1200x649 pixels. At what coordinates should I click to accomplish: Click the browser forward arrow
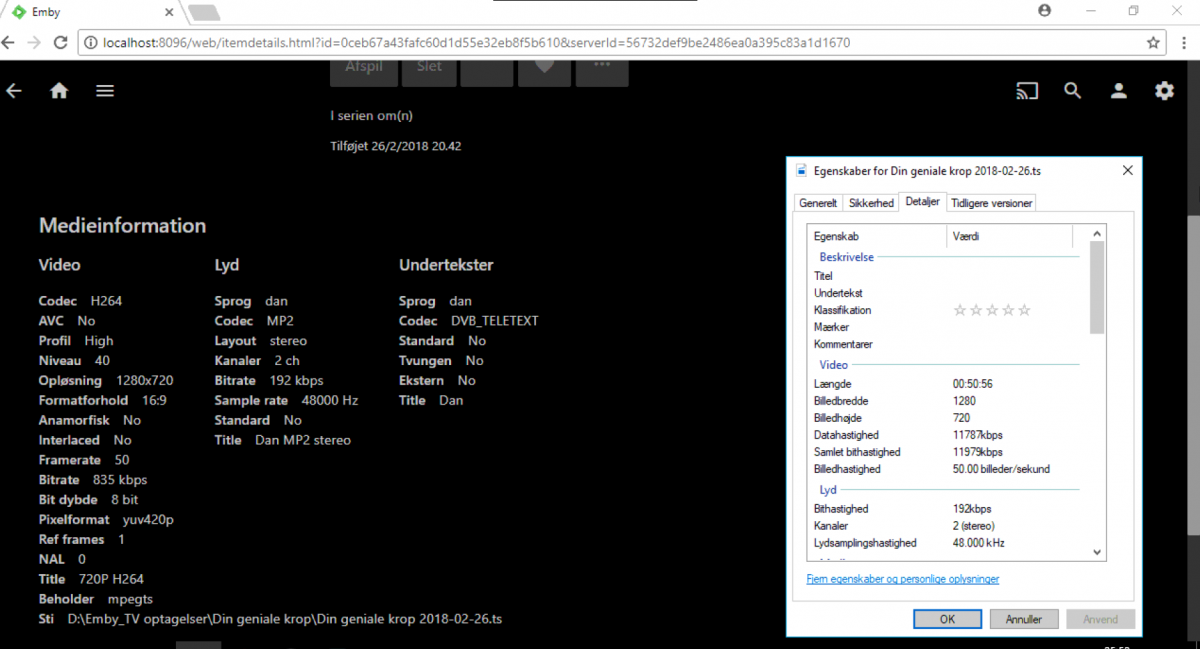click(34, 43)
